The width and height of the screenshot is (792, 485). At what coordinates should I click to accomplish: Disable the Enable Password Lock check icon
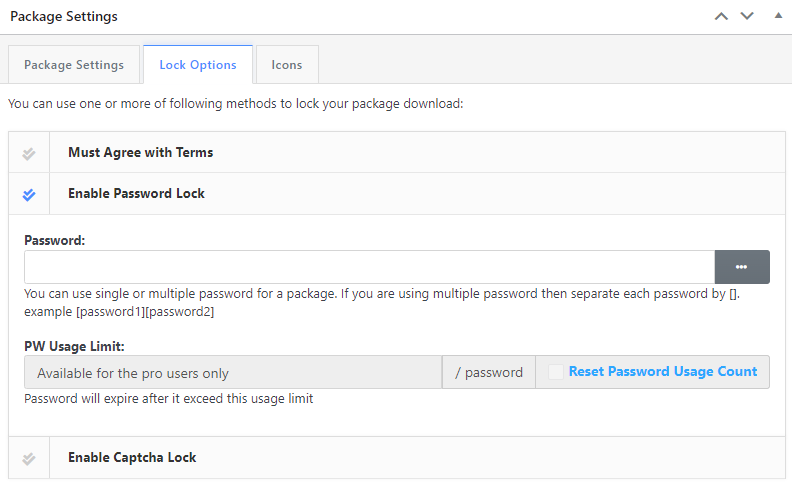(x=29, y=194)
